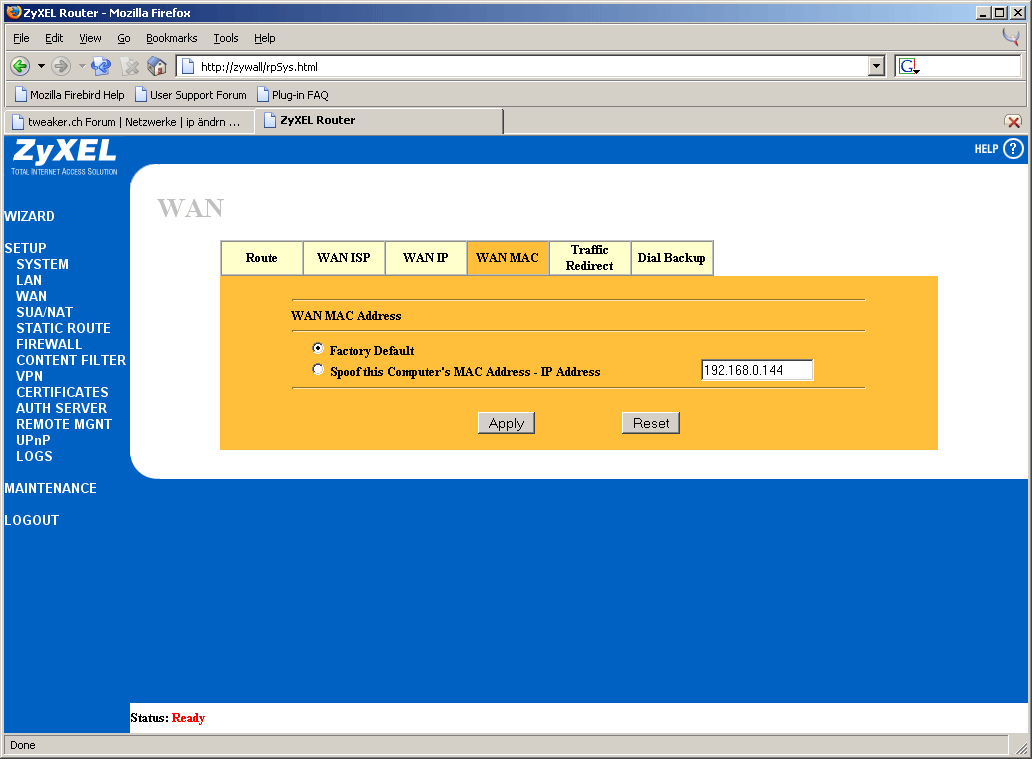This screenshot has width=1032, height=759.
Task: Open FIREWALL in the setup sidebar
Action: click(x=49, y=344)
